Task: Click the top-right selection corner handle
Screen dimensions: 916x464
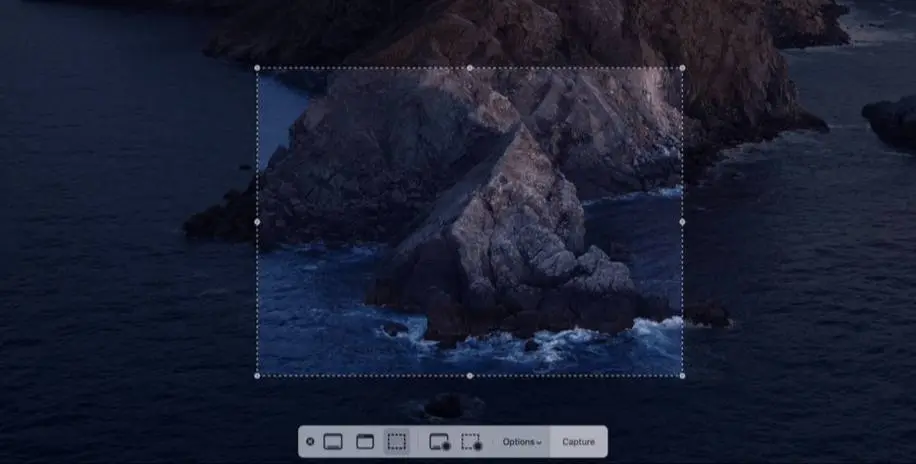Action: pos(682,68)
